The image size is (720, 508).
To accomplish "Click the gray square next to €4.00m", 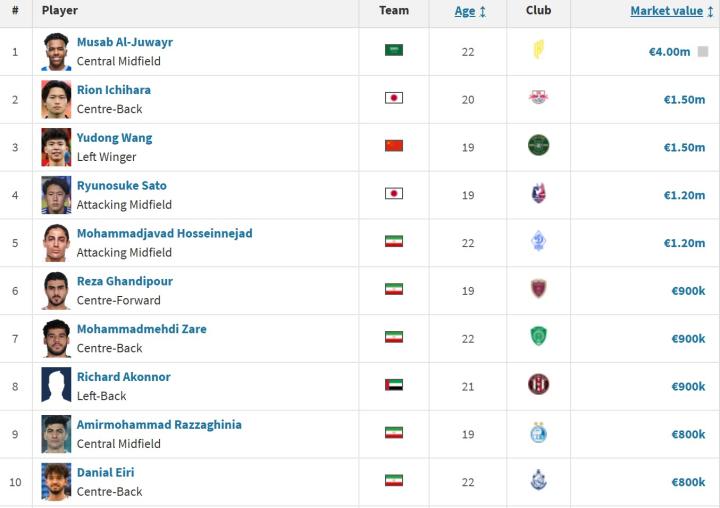I will pyautogui.click(x=703, y=51).
